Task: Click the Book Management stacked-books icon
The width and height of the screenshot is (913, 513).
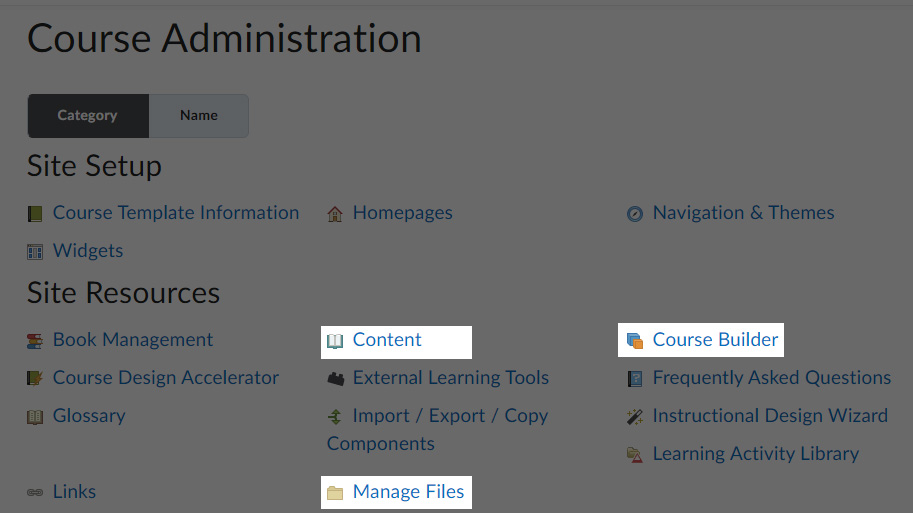Action: click(x=35, y=341)
